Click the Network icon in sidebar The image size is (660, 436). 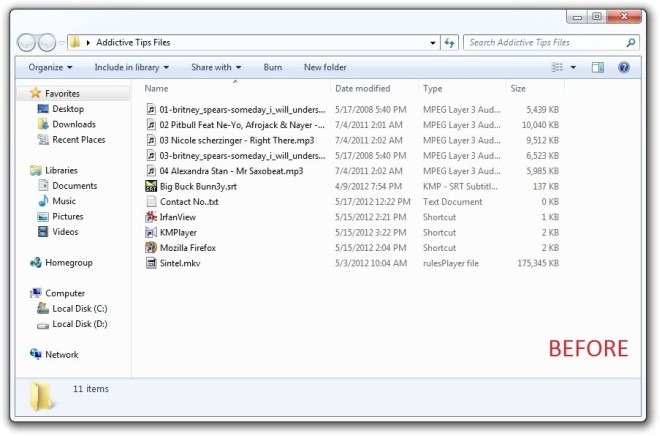[x=35, y=354]
